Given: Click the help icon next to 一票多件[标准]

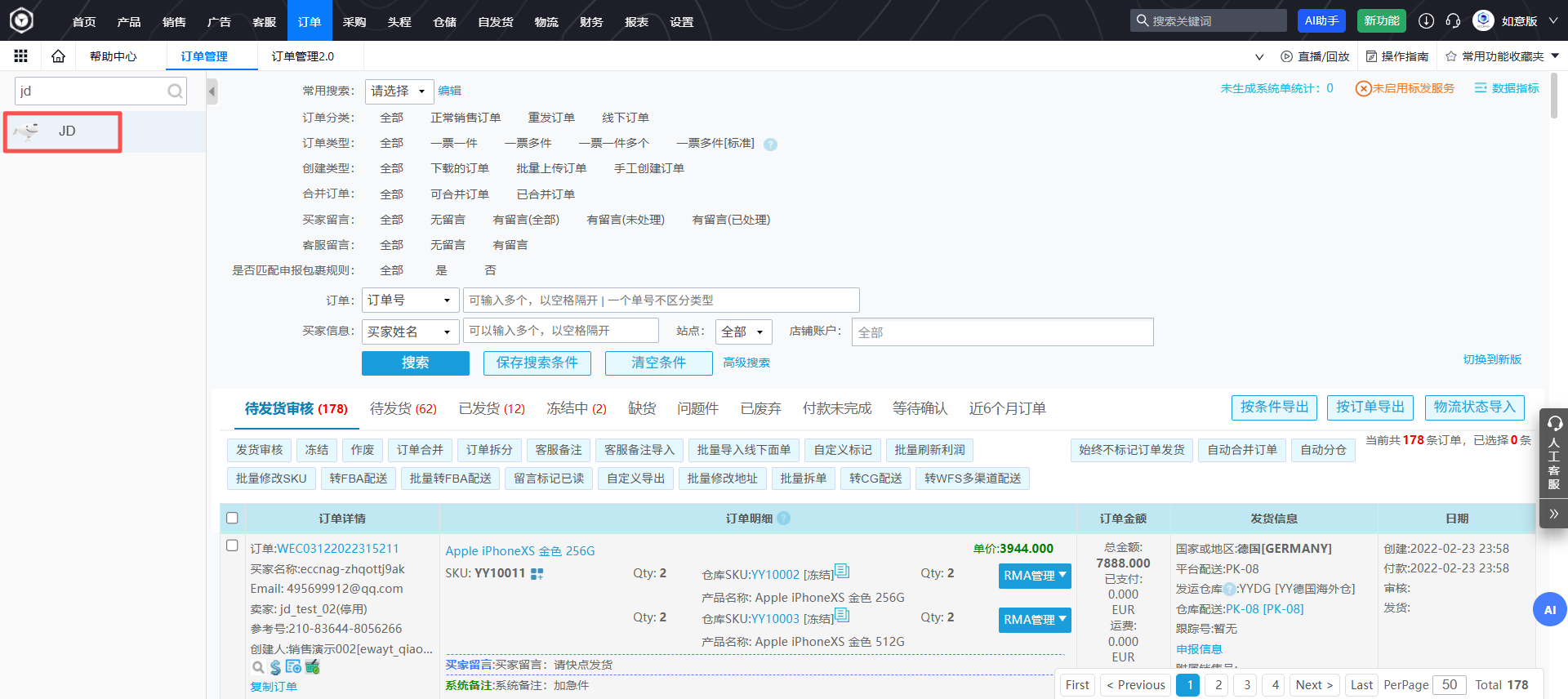Looking at the screenshot, I should (x=770, y=145).
